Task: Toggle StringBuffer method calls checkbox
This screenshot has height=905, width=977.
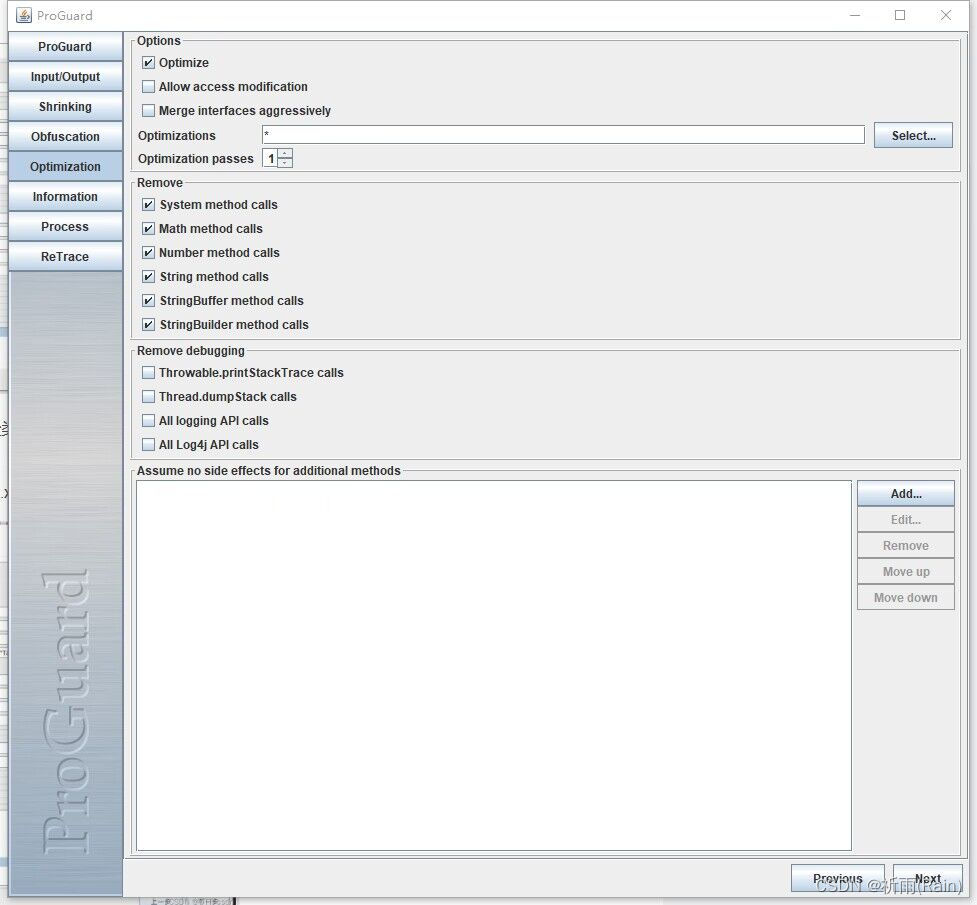Action: tap(148, 300)
